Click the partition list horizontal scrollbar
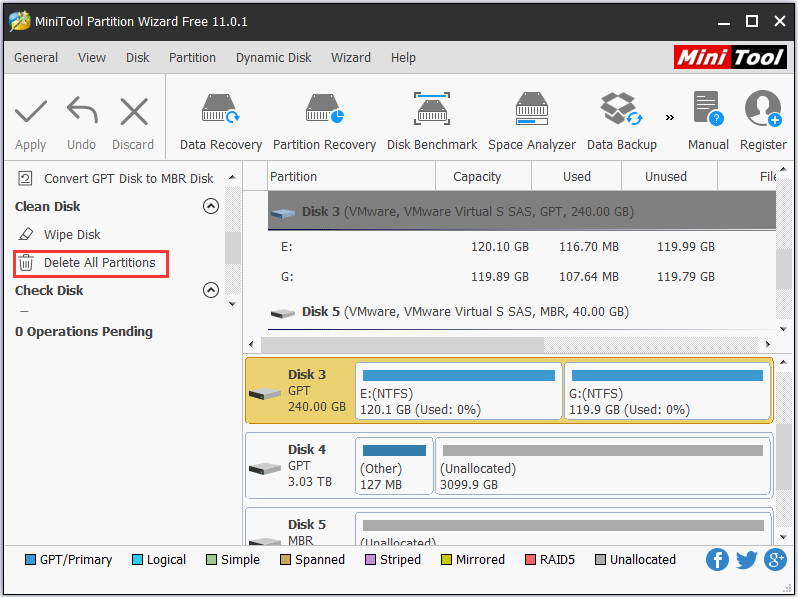Viewport: 798px width, 597px height. pos(402,345)
